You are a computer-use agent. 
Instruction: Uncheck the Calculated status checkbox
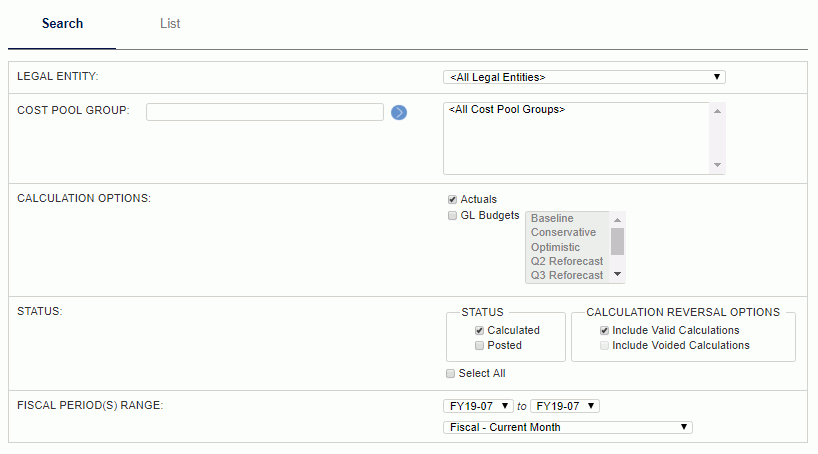[479, 330]
